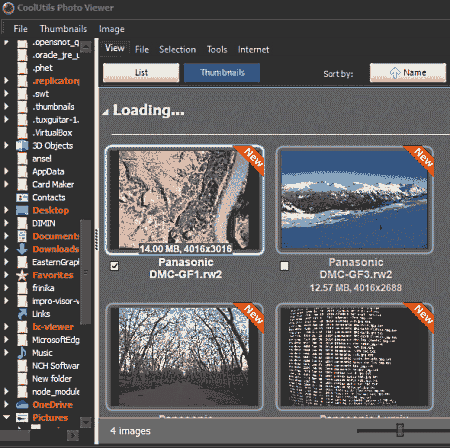The width and height of the screenshot is (450, 448).
Task: Click the .phet folder icon
Action: tap(22, 68)
